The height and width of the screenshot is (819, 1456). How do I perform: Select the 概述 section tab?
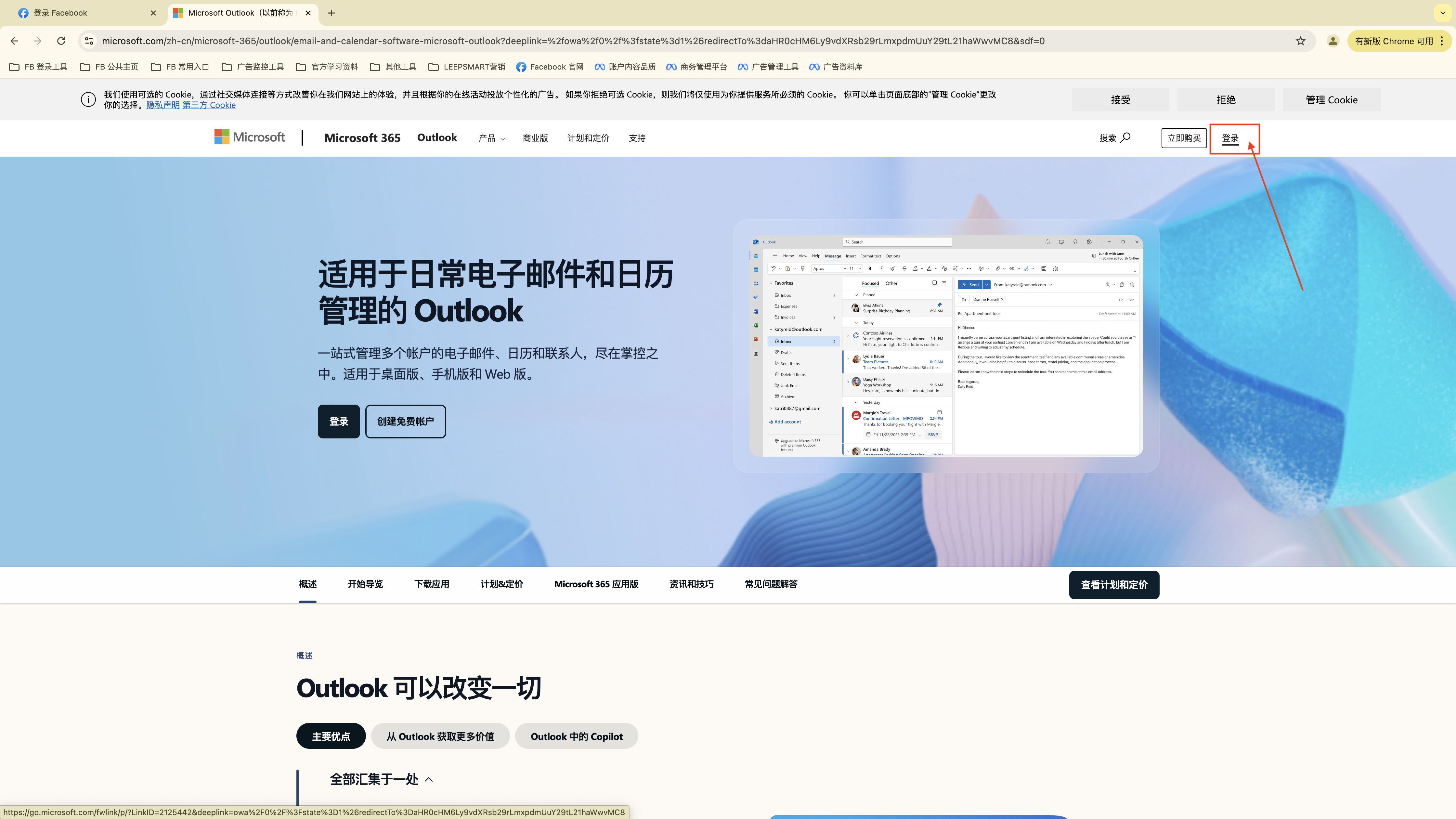[307, 584]
